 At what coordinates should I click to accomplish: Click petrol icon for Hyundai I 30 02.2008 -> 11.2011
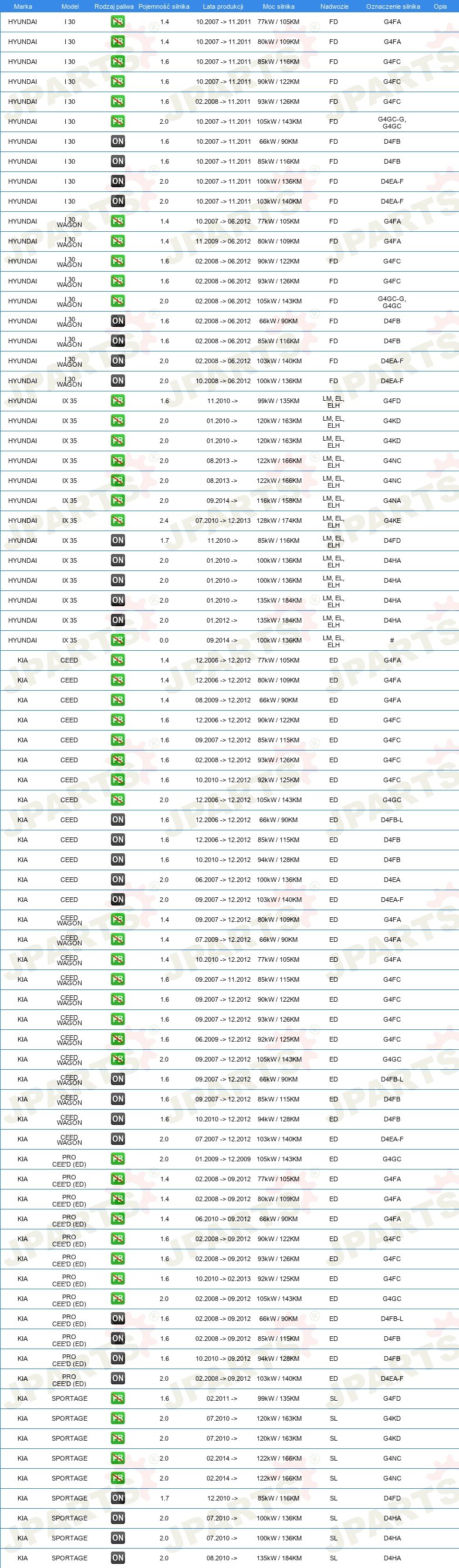coord(117,102)
